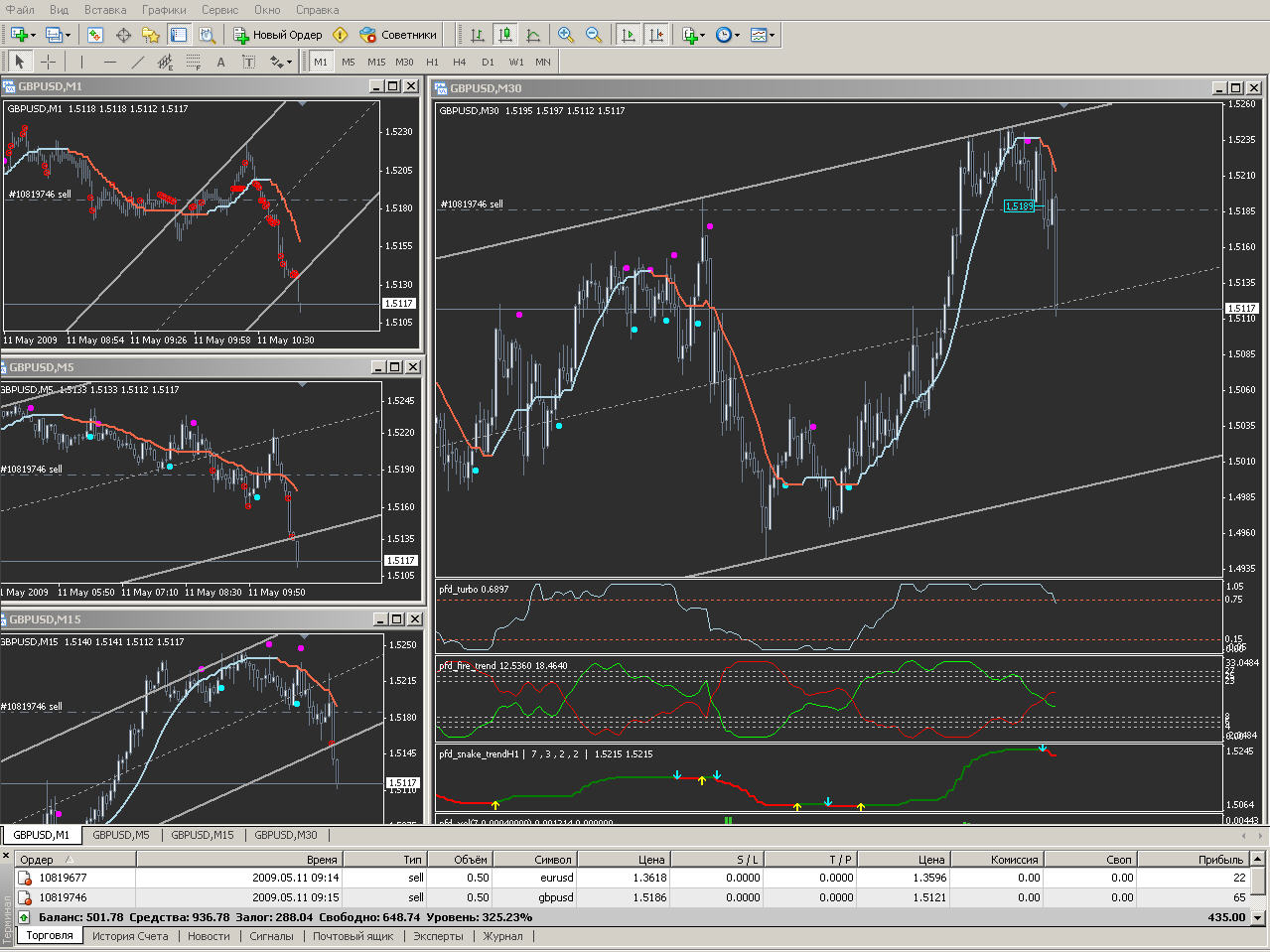Click the green balance row icon

click(25, 917)
